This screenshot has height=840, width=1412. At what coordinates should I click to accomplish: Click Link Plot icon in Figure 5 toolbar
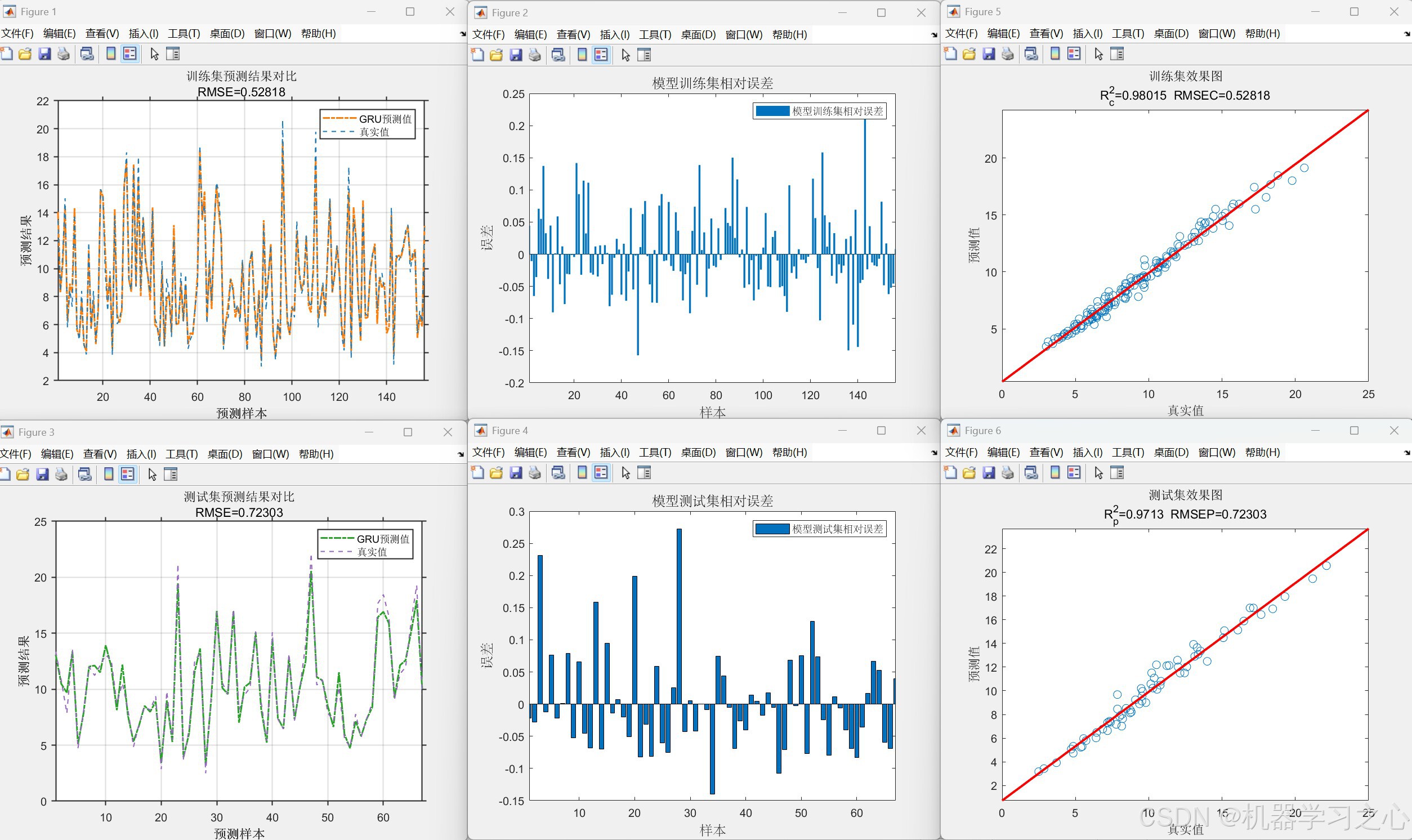[x=1031, y=55]
